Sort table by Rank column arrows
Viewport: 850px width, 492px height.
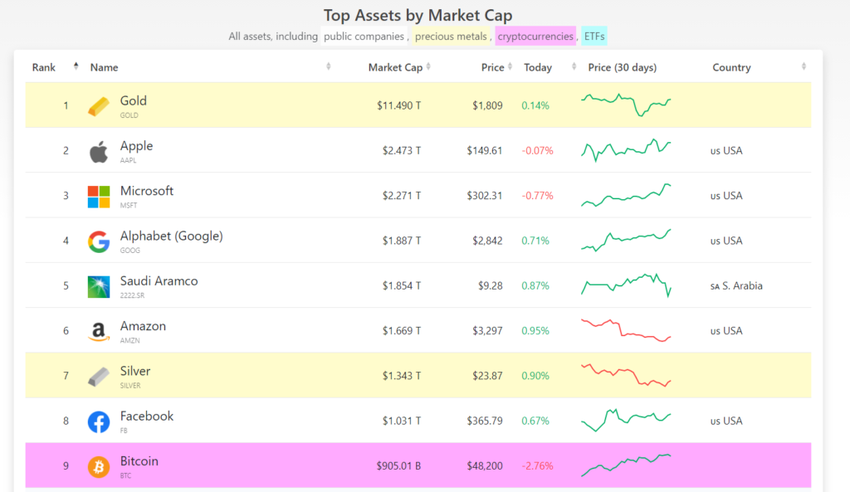(x=76, y=67)
